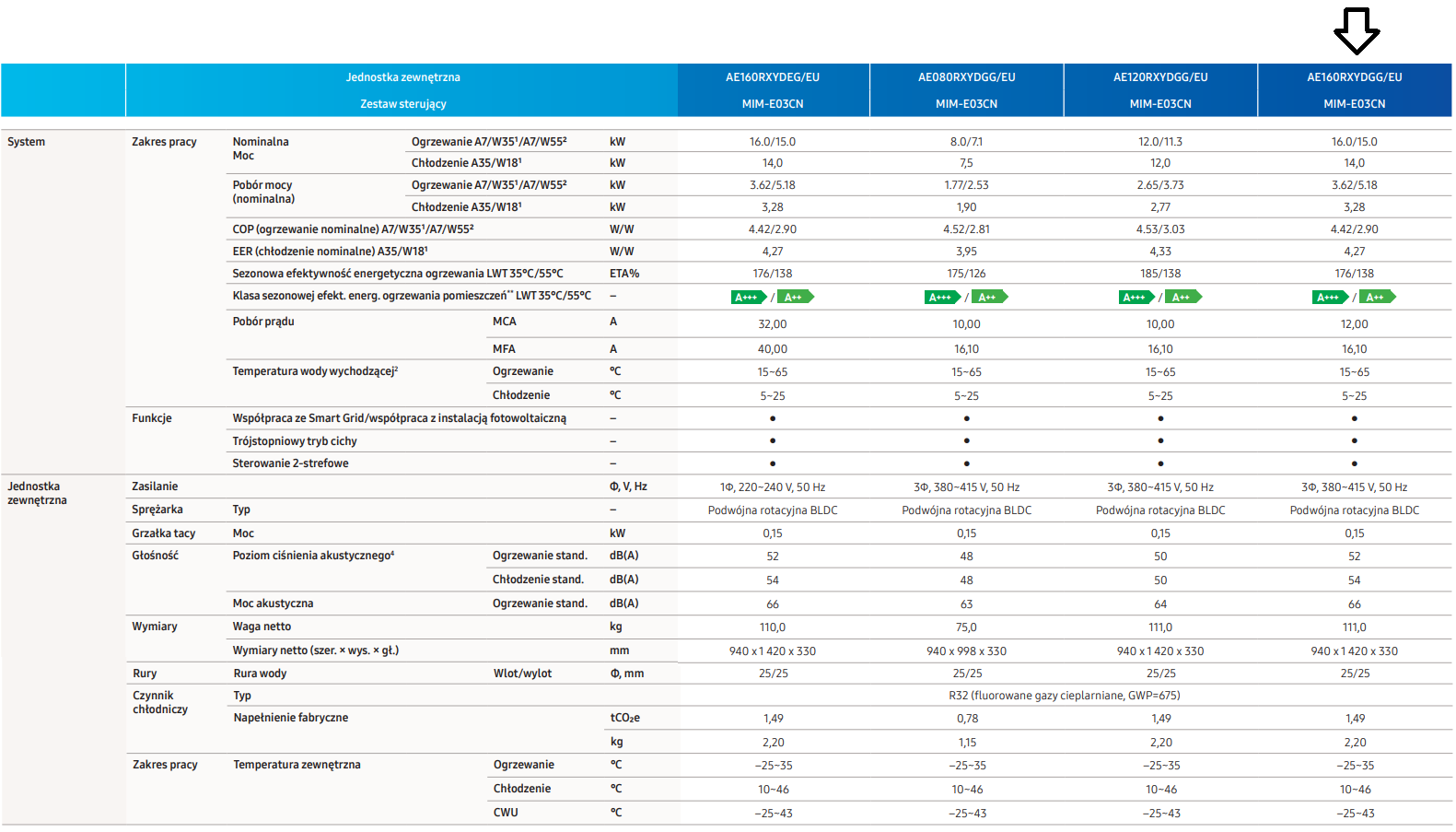Select the AE080RXYDGG/EU column header

(967, 77)
